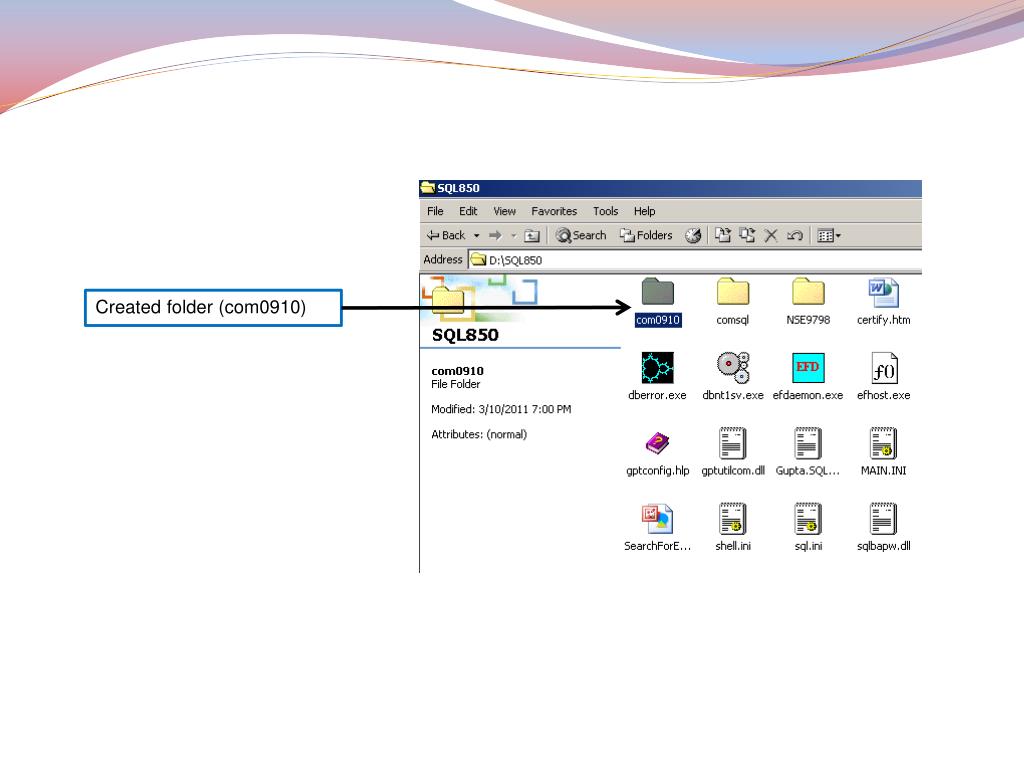Image resolution: width=1024 pixels, height=768 pixels.
Task: Open the File menu
Action: click(435, 211)
